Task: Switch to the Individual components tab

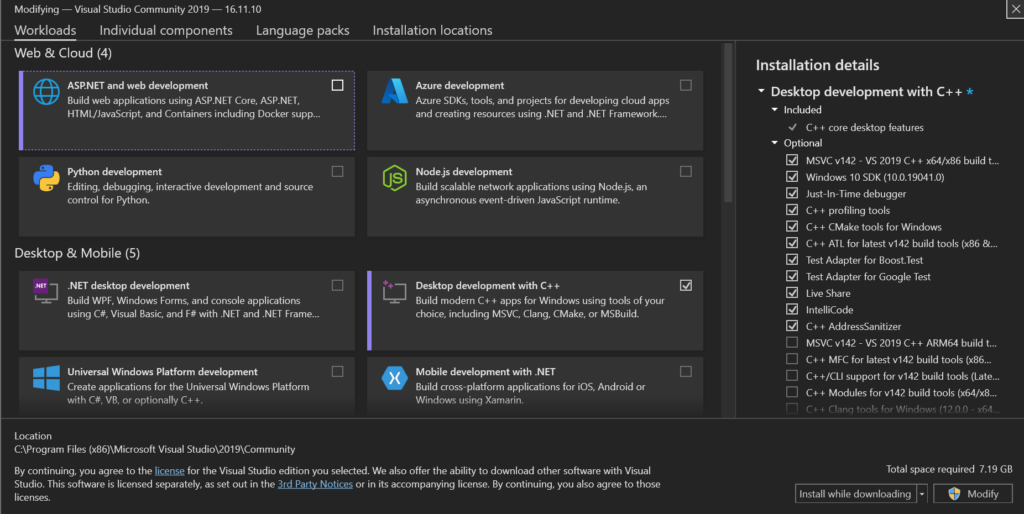Action: click(166, 30)
